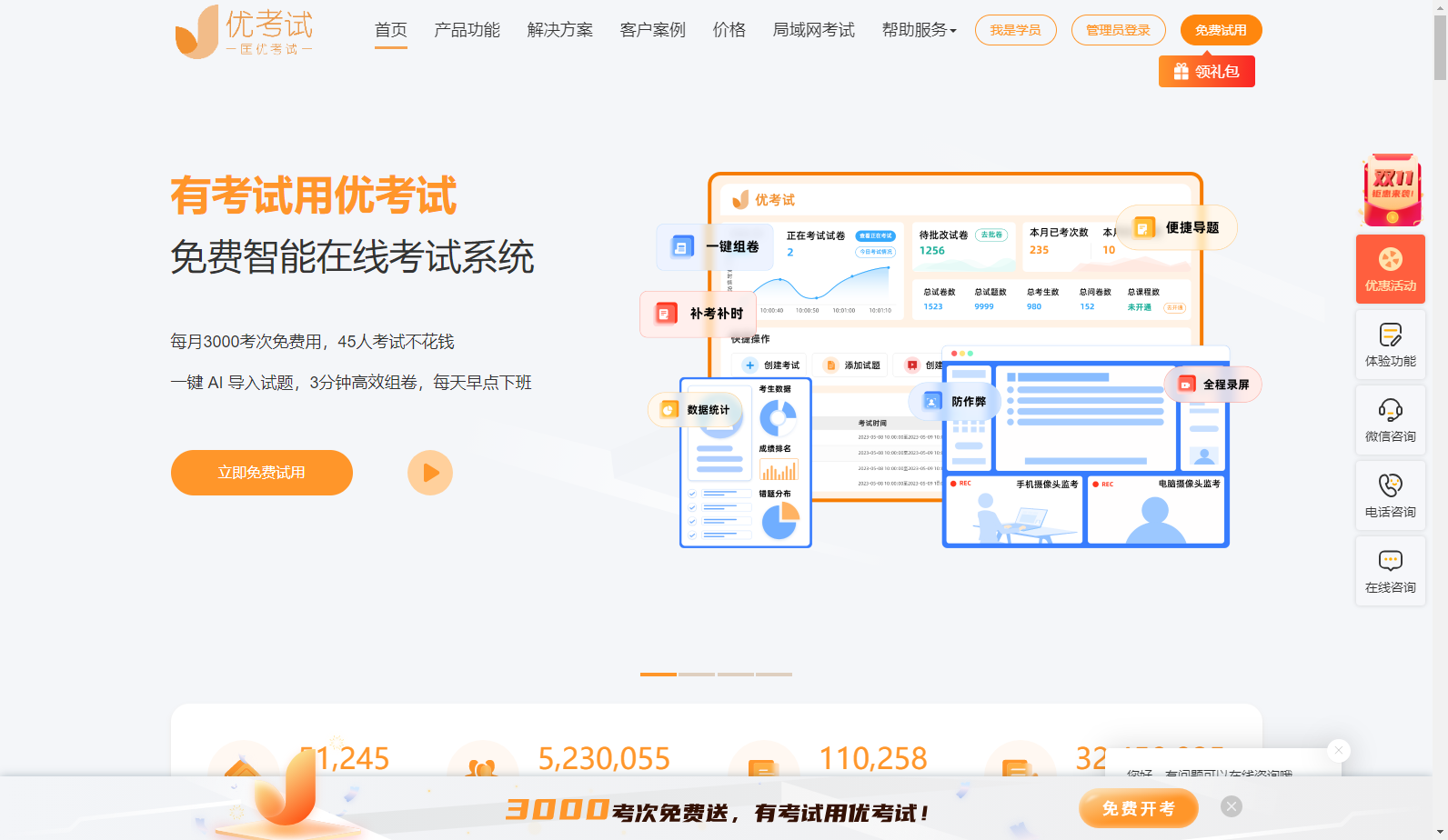Click the 我是学员 button
Viewport: 1448px width, 840px height.
[1015, 30]
